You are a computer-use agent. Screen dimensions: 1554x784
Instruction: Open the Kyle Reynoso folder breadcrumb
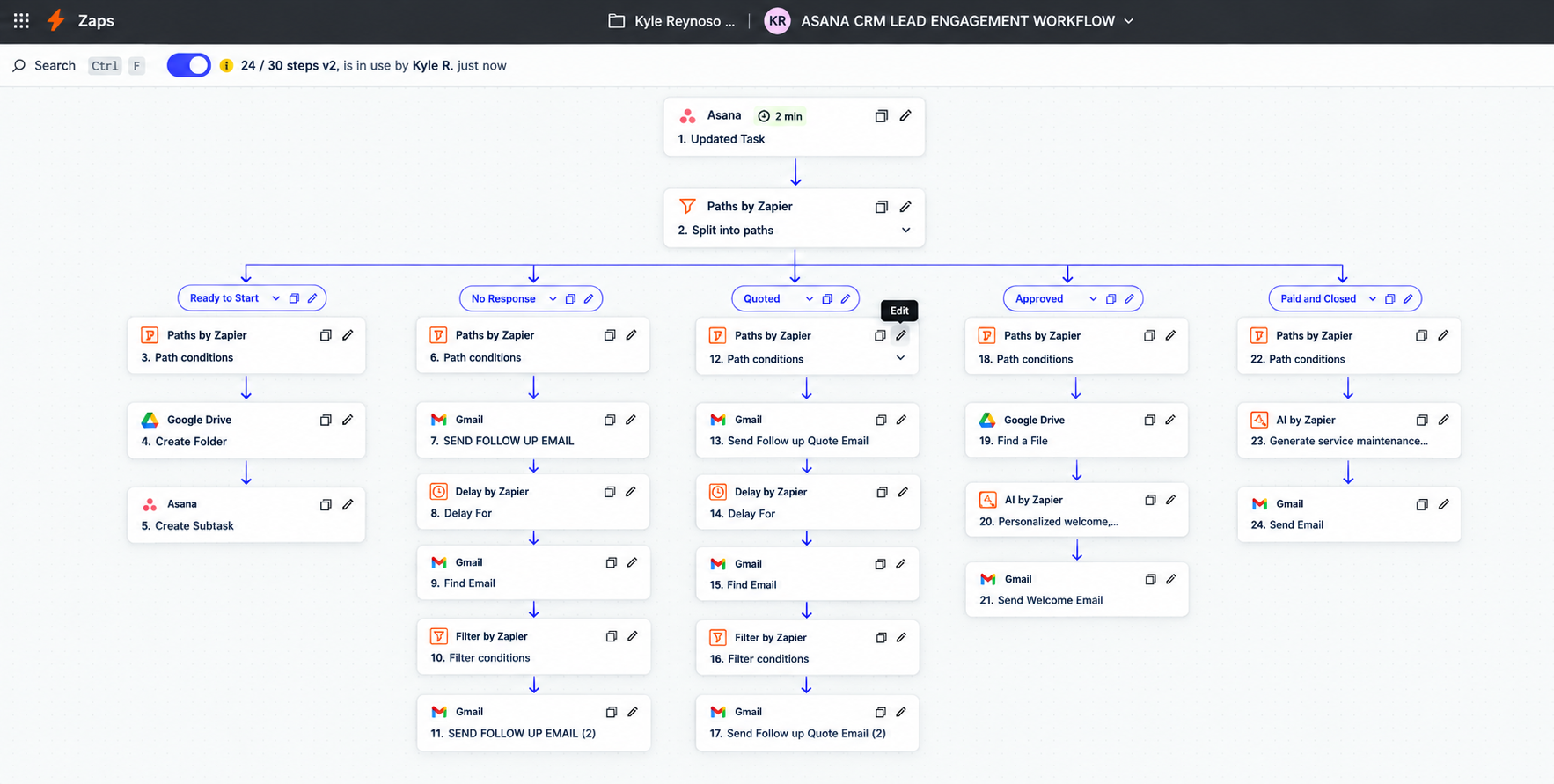click(671, 21)
